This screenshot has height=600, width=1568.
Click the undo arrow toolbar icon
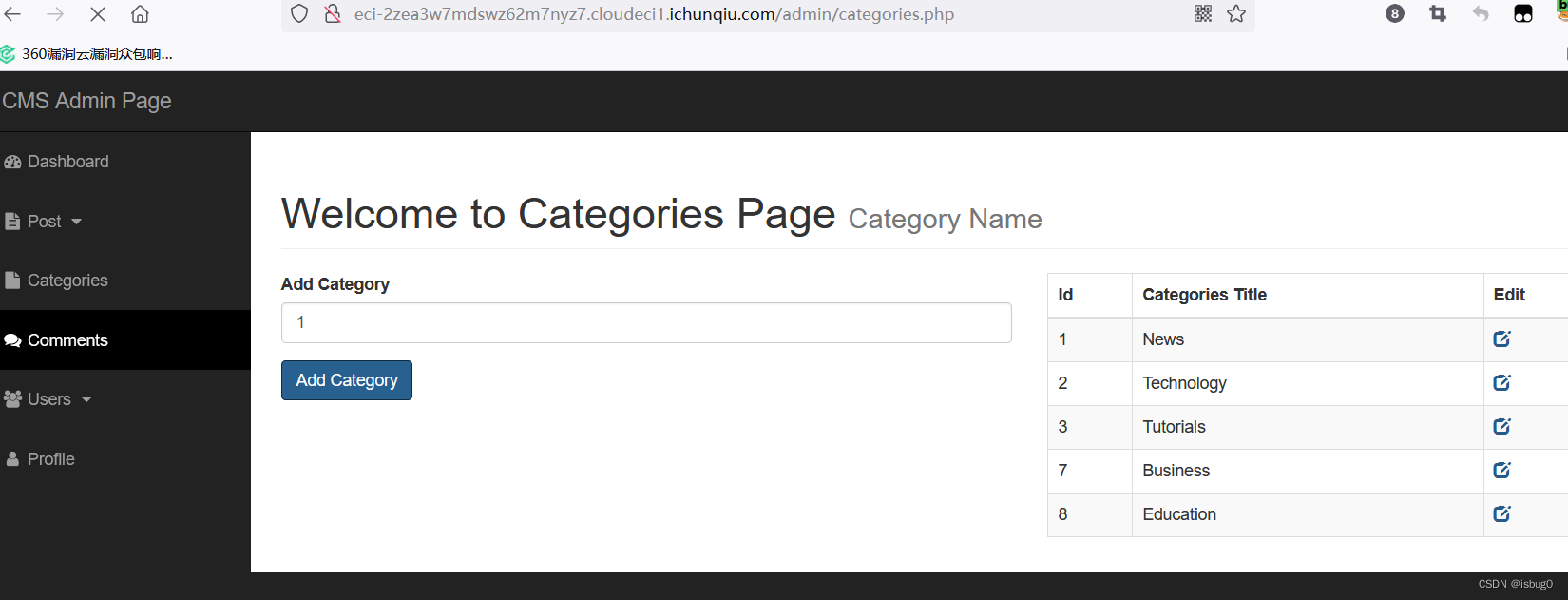click(1481, 13)
